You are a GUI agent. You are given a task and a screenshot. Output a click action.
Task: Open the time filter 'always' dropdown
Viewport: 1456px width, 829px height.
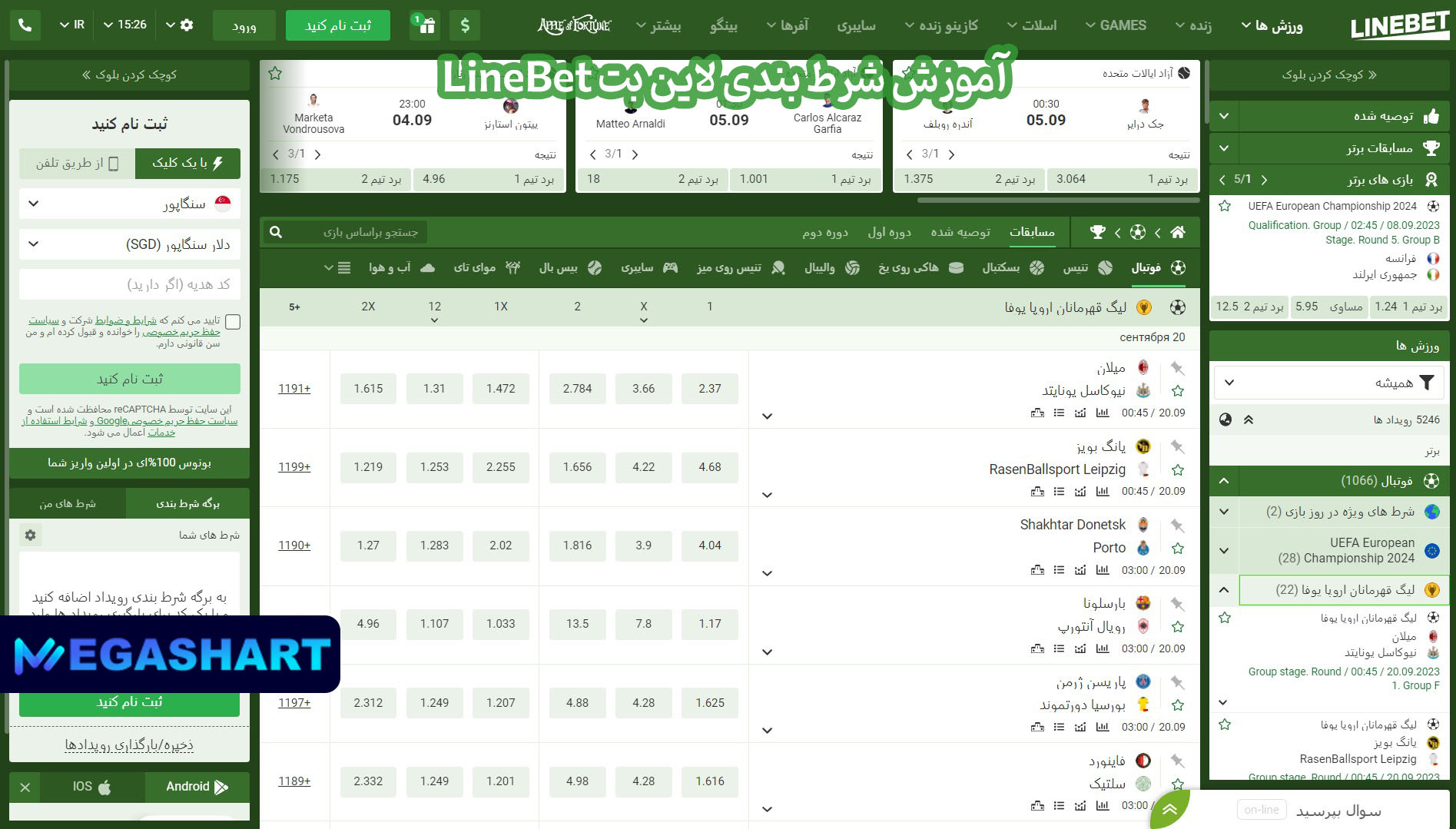pos(1328,382)
